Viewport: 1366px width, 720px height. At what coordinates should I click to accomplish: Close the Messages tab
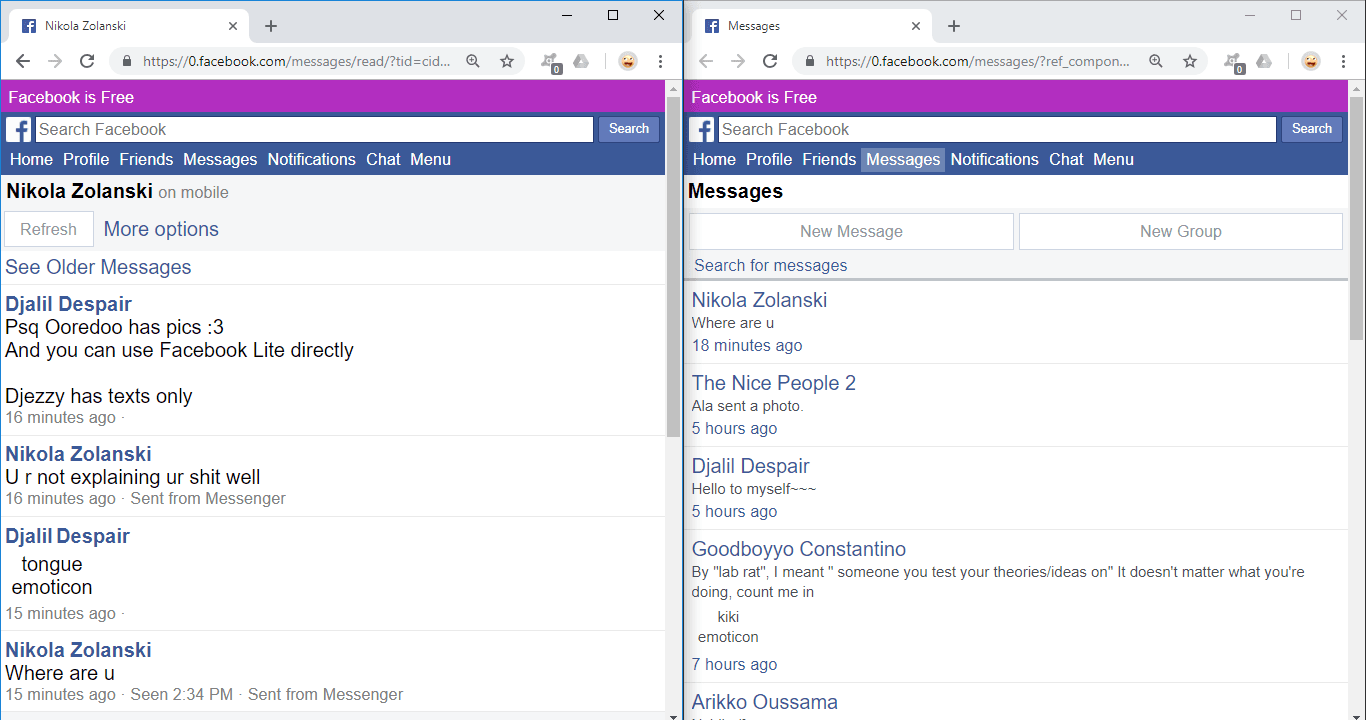pos(917,26)
